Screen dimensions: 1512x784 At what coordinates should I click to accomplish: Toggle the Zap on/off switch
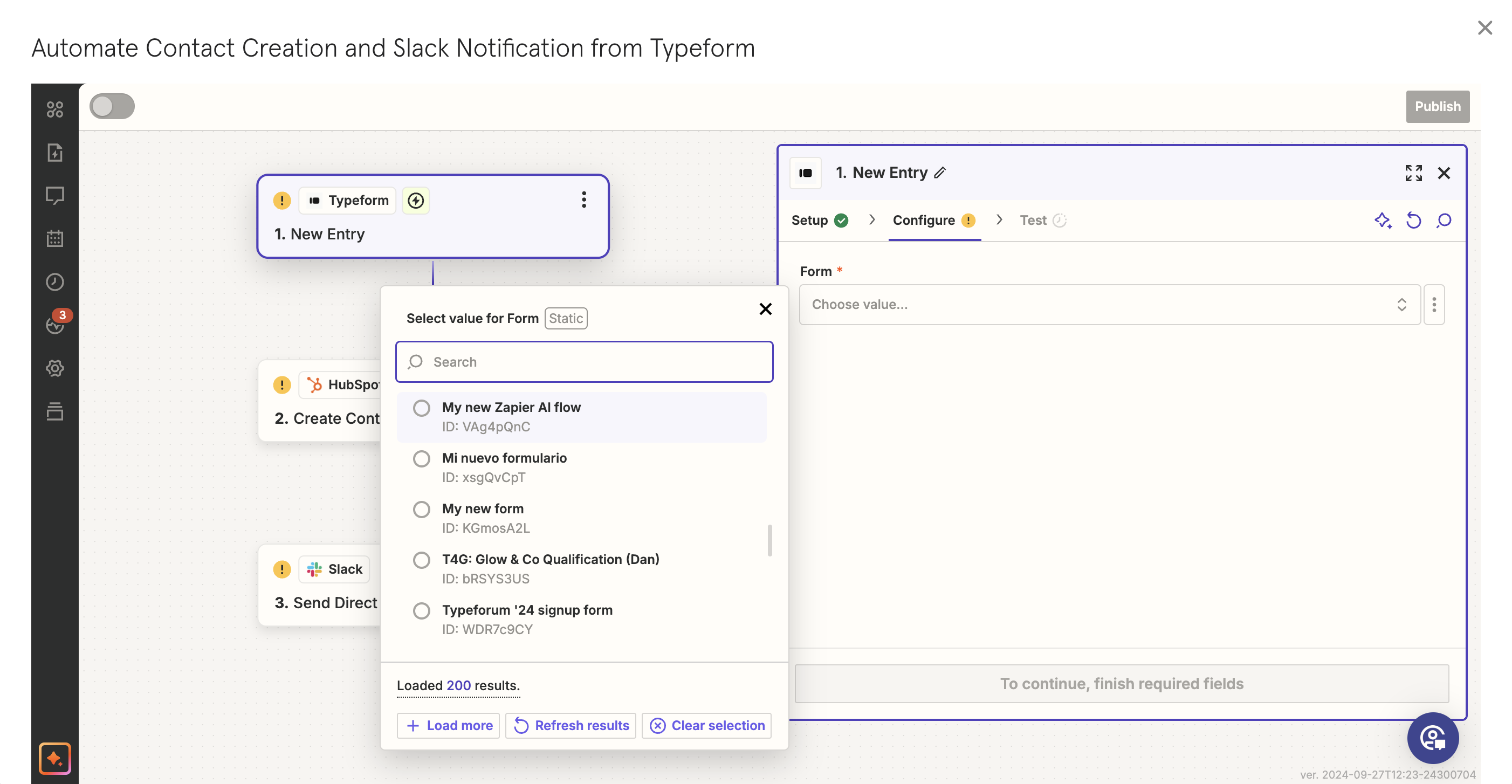(x=112, y=106)
